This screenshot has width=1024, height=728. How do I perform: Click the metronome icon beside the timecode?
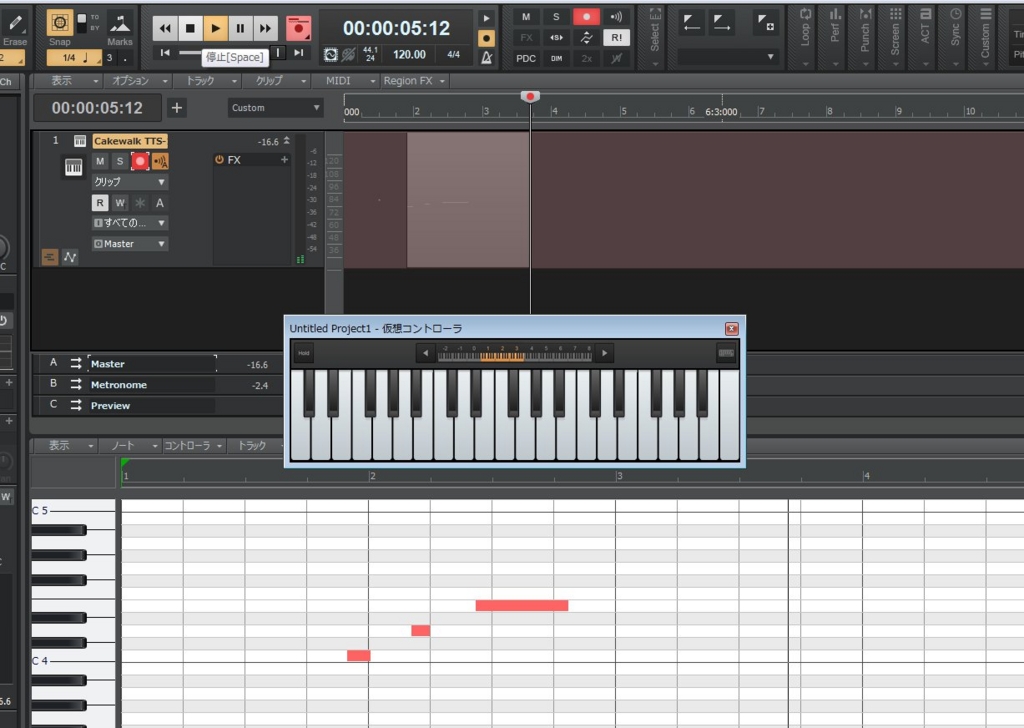pyautogui.click(x=486, y=57)
